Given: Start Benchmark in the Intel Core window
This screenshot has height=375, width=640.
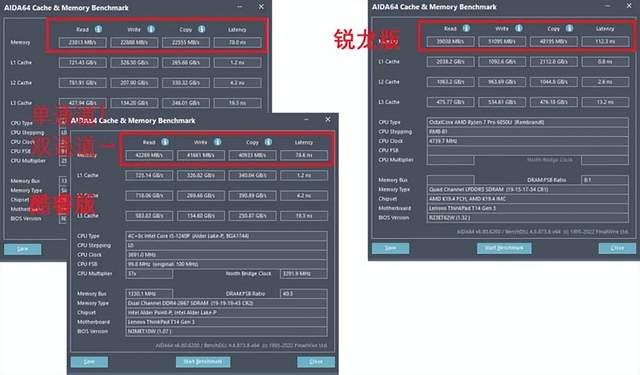Looking at the screenshot, I should tap(203, 362).
